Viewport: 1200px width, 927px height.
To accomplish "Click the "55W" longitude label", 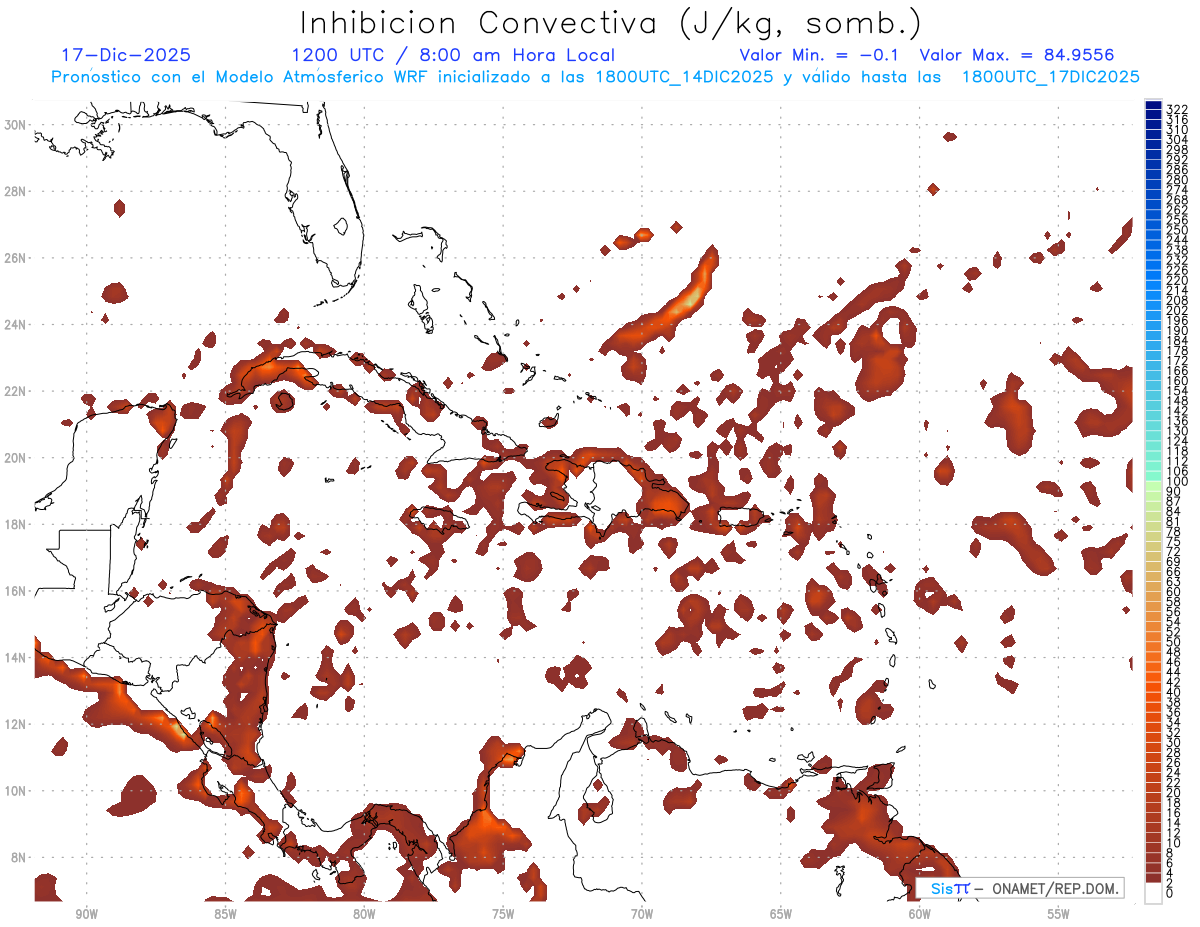I will click(x=1059, y=915).
